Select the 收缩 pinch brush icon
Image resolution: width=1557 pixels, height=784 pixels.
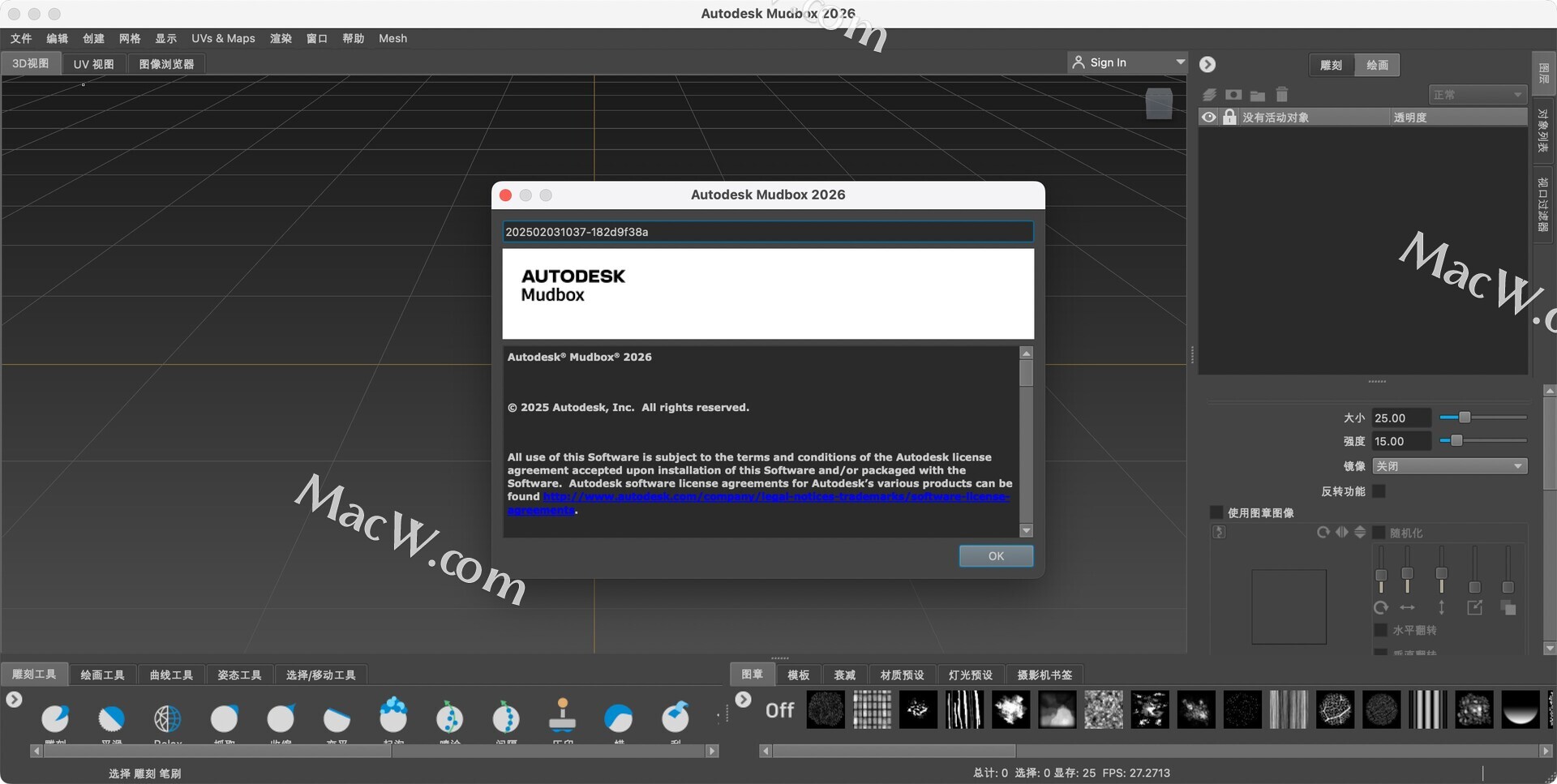point(281,718)
